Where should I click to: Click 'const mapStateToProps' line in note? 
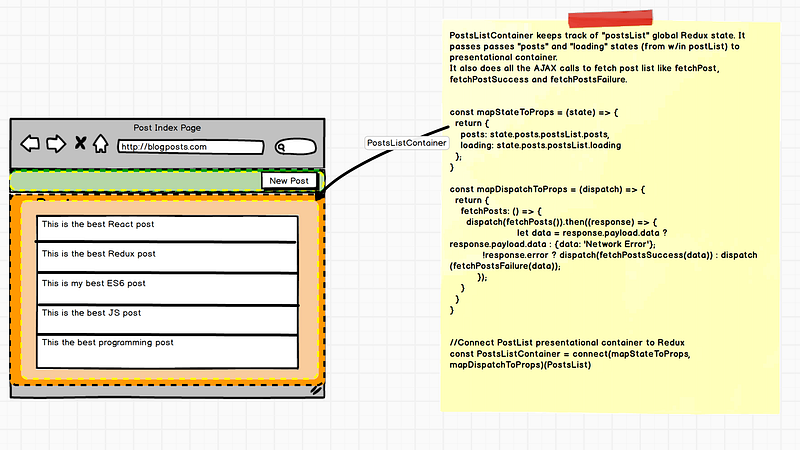click(x=534, y=112)
